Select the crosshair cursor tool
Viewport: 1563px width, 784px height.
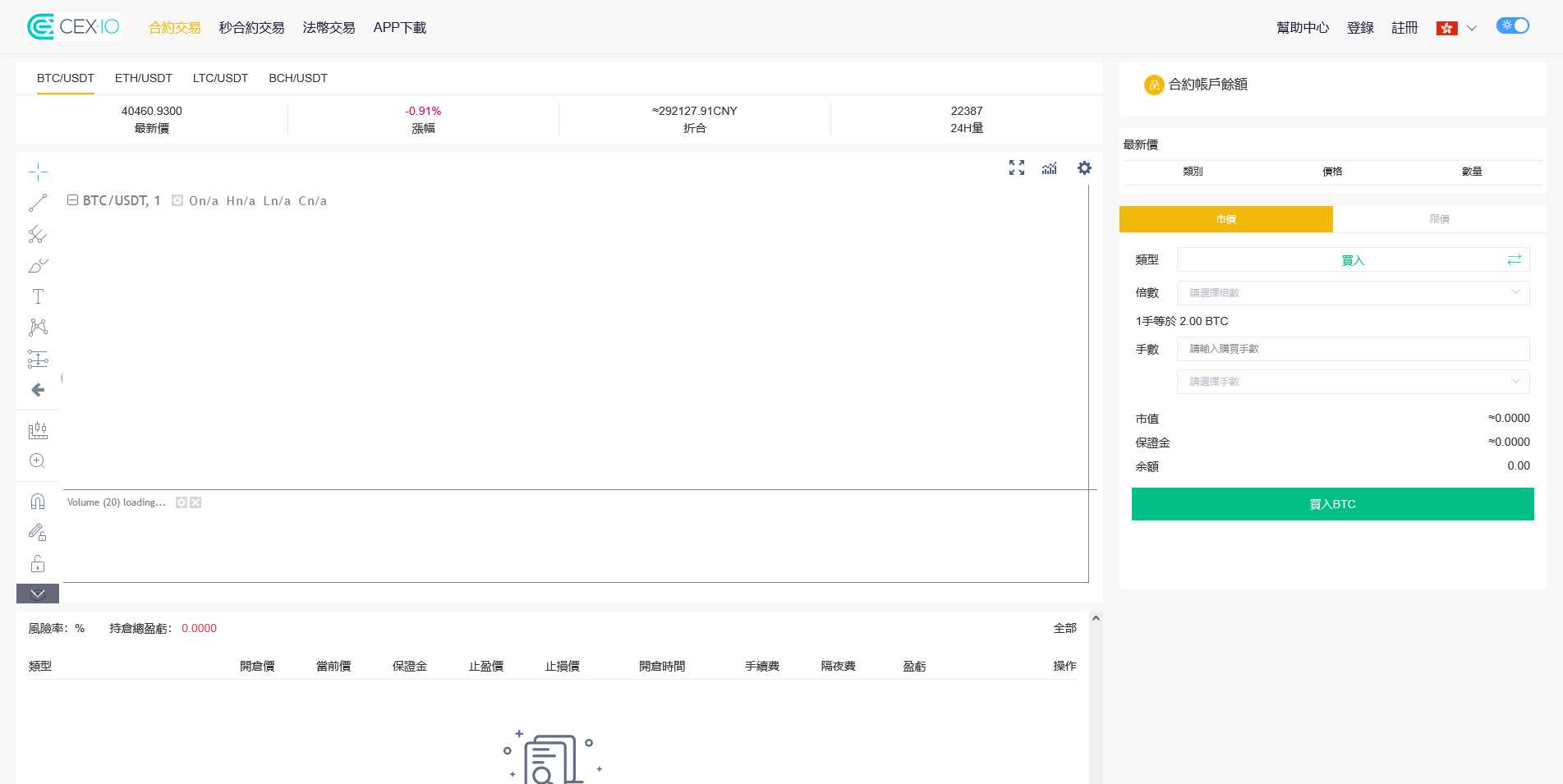click(x=38, y=172)
